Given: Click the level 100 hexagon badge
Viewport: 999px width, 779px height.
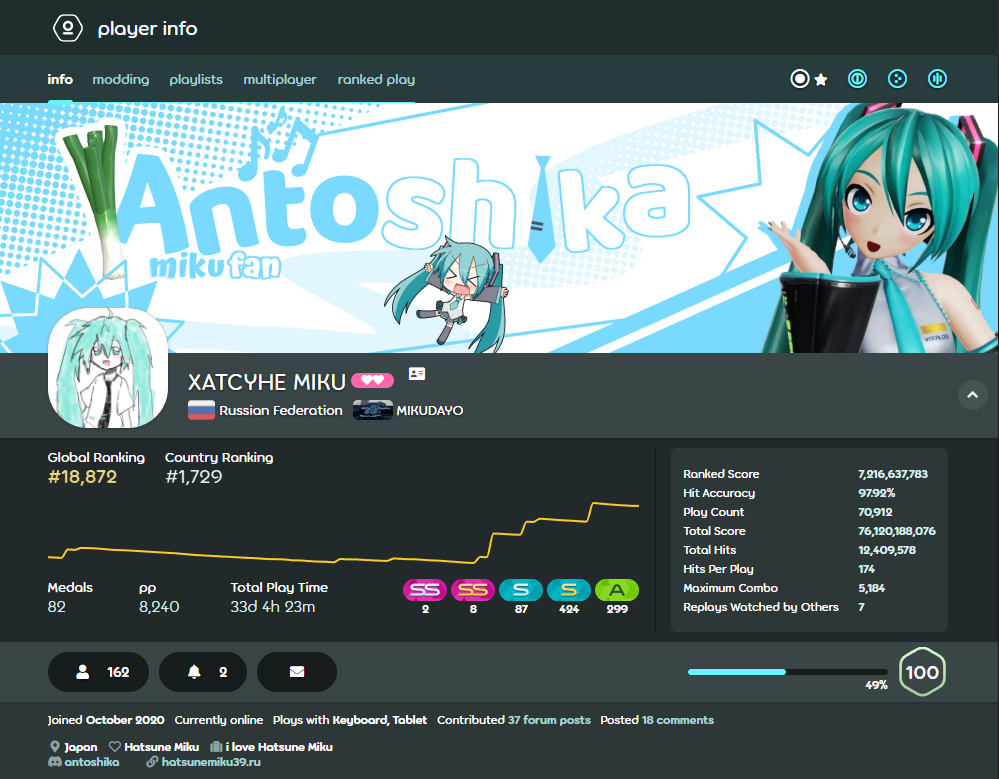Looking at the screenshot, I should [922, 672].
